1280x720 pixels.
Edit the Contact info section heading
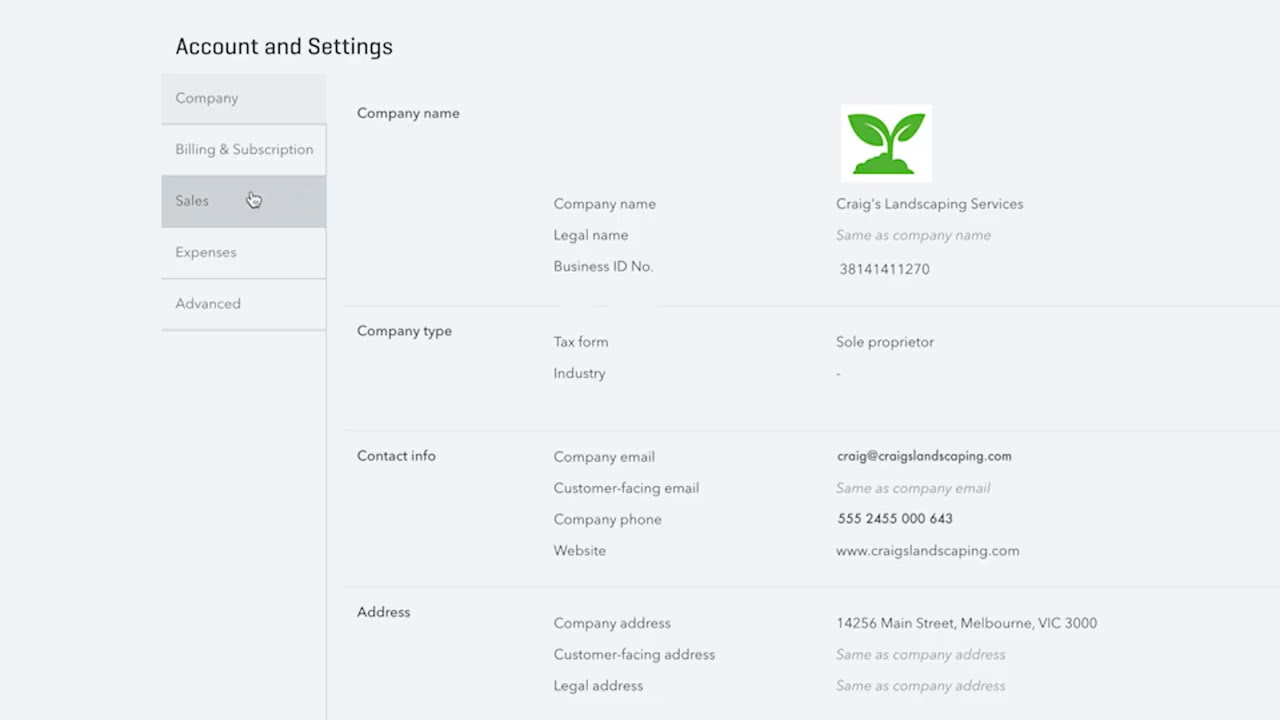coord(396,456)
